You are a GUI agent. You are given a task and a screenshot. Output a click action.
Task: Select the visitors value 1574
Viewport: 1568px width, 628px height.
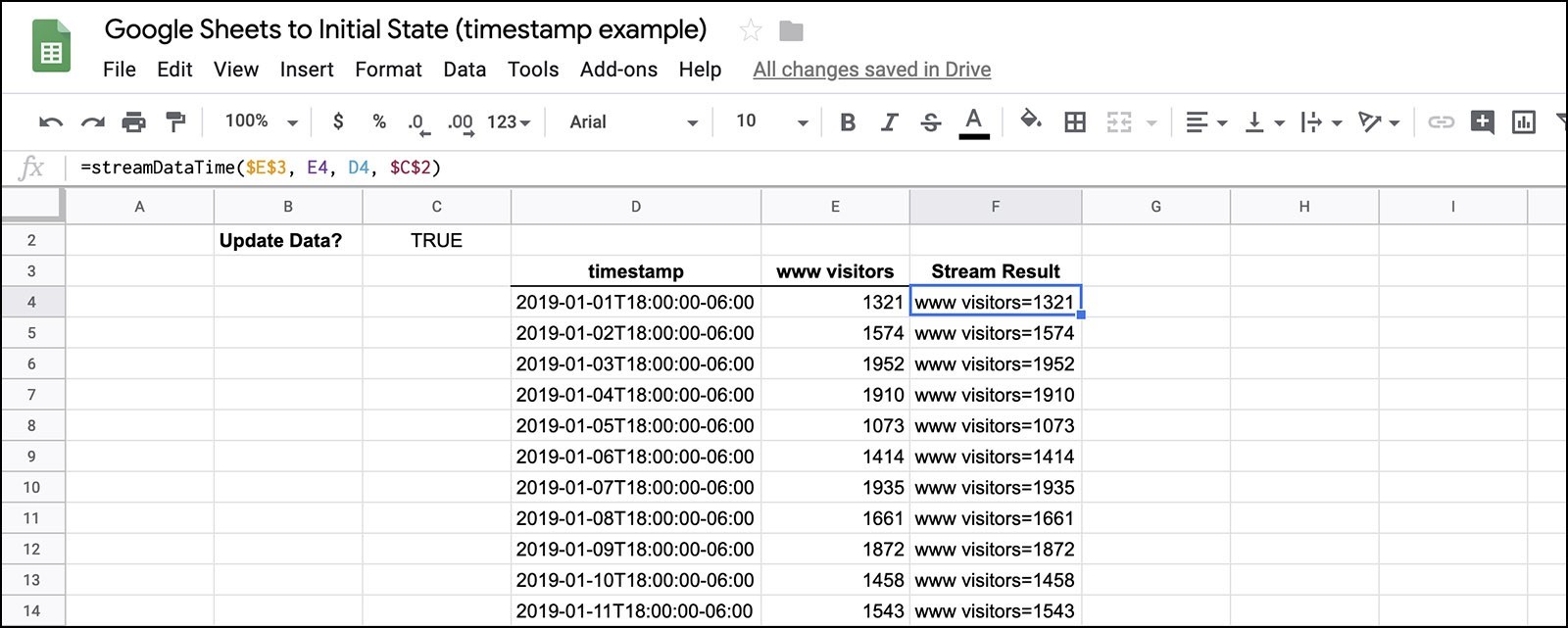point(835,333)
